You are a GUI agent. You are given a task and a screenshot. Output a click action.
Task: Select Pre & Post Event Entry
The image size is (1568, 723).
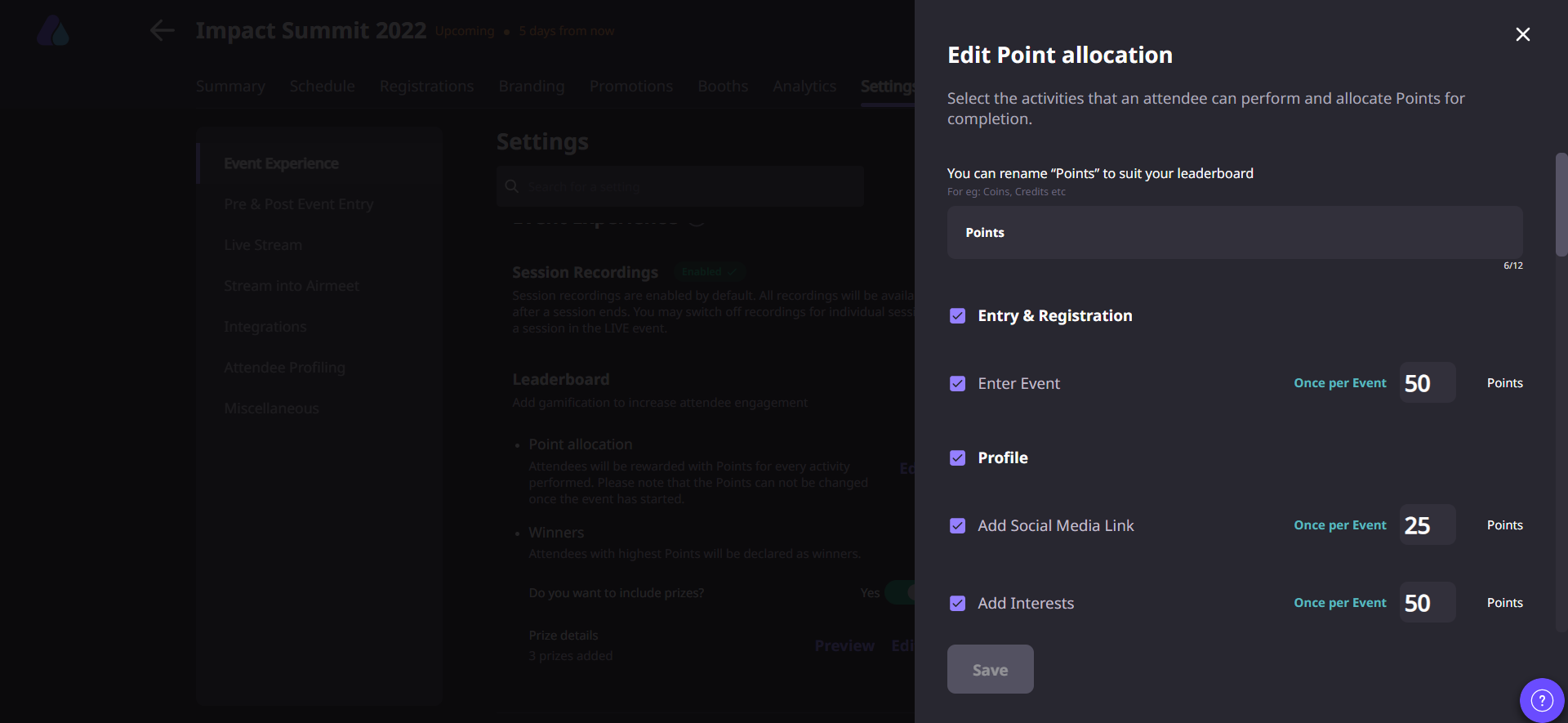pos(299,204)
